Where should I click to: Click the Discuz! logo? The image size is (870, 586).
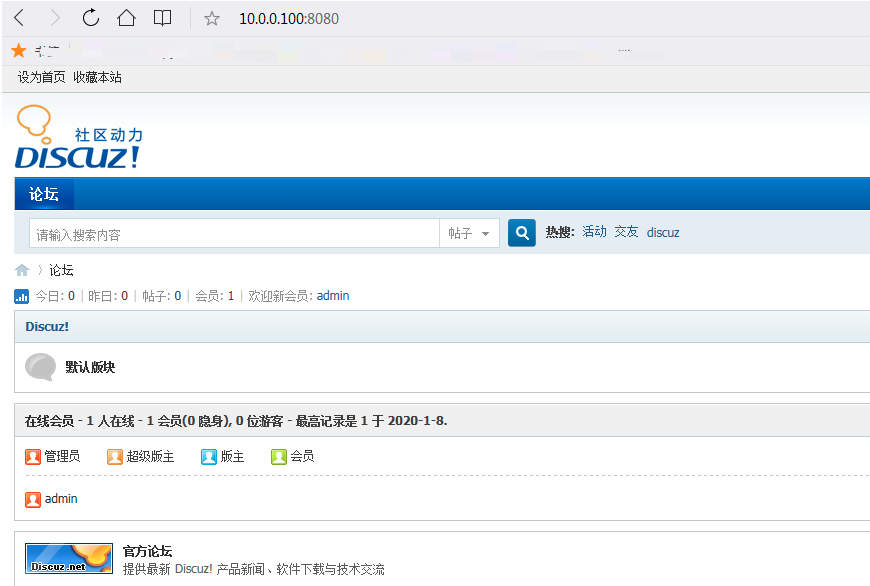[79, 137]
